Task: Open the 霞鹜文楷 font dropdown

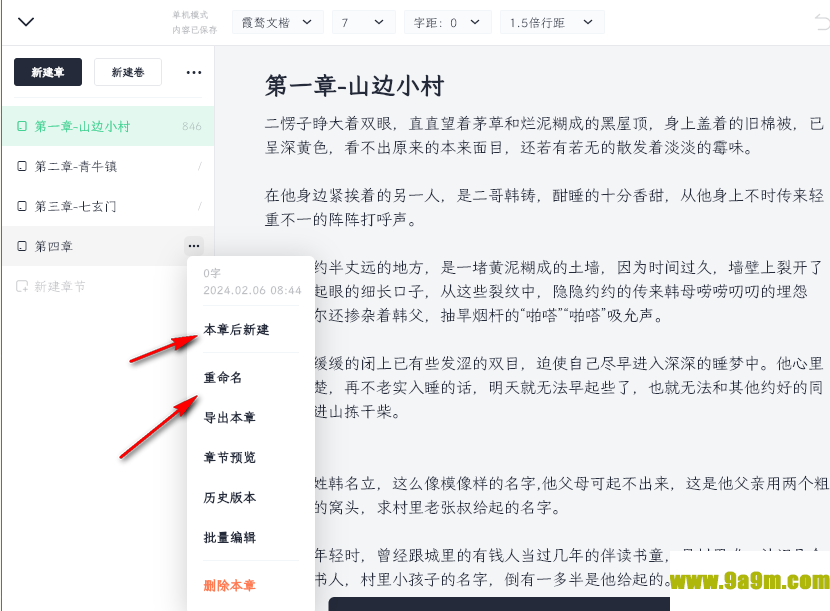Action: [277, 22]
